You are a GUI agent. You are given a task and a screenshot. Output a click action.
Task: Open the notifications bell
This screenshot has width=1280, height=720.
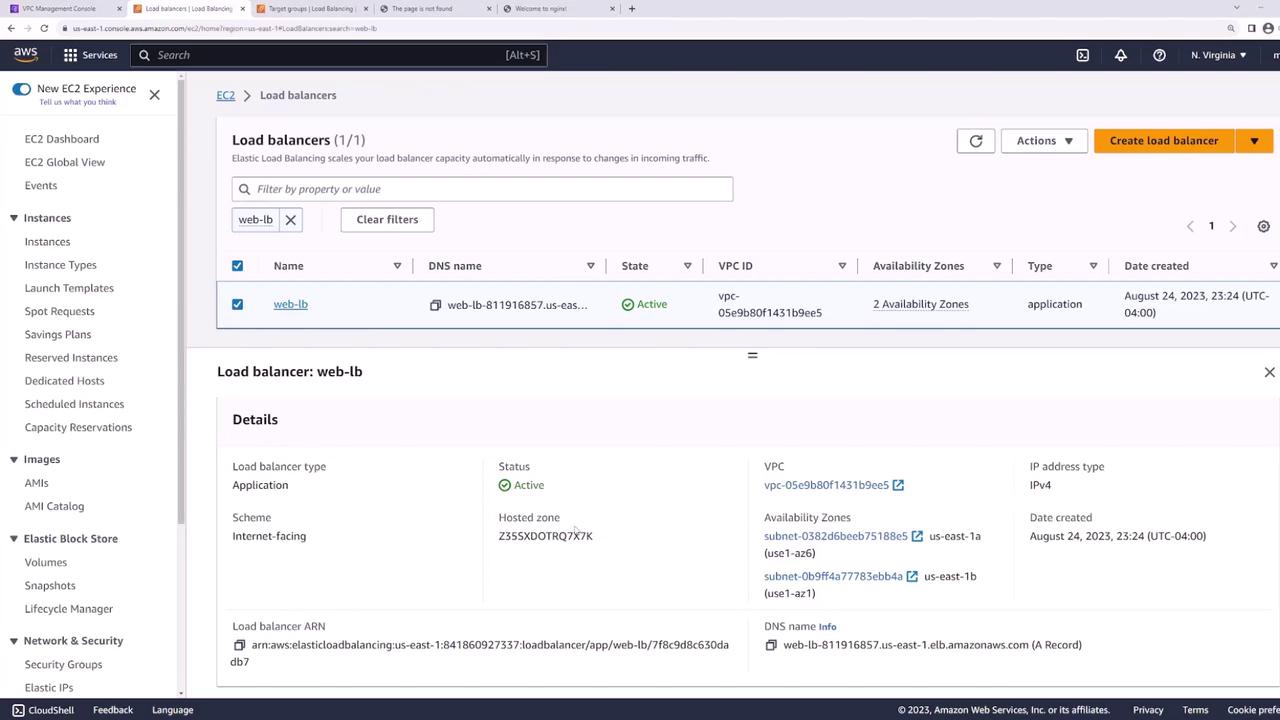(1121, 55)
